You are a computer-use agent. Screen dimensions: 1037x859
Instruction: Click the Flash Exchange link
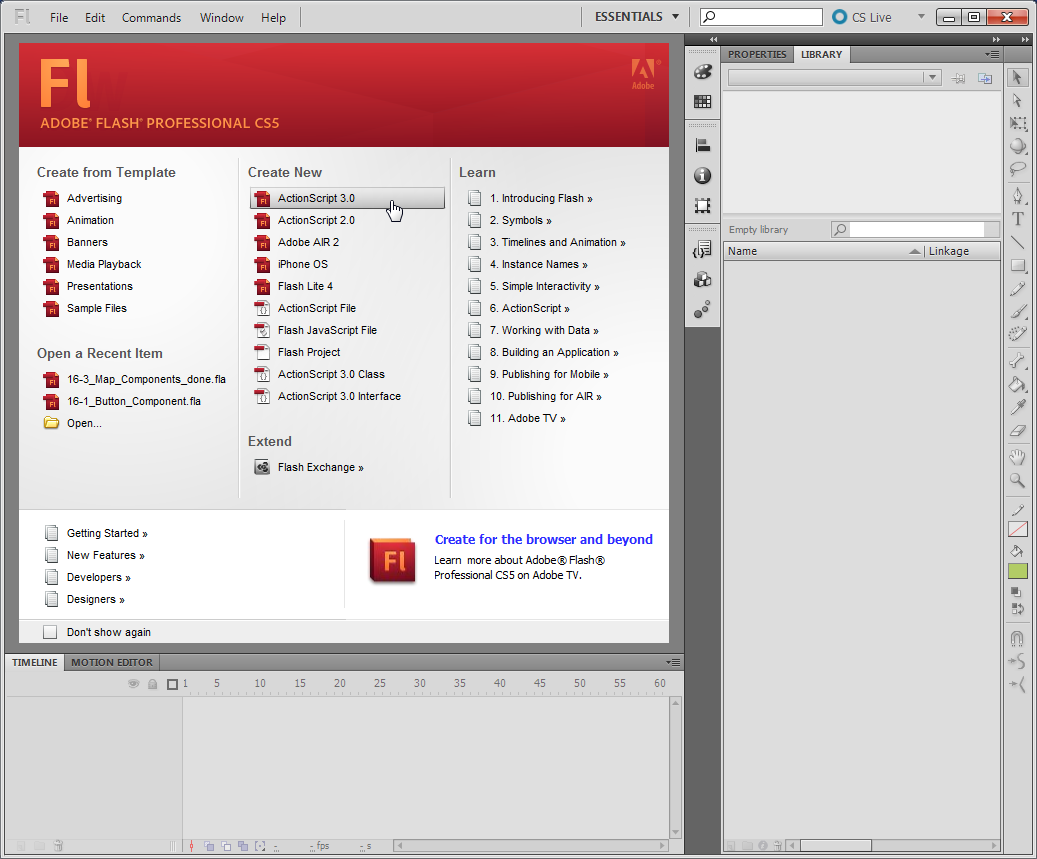tap(320, 468)
